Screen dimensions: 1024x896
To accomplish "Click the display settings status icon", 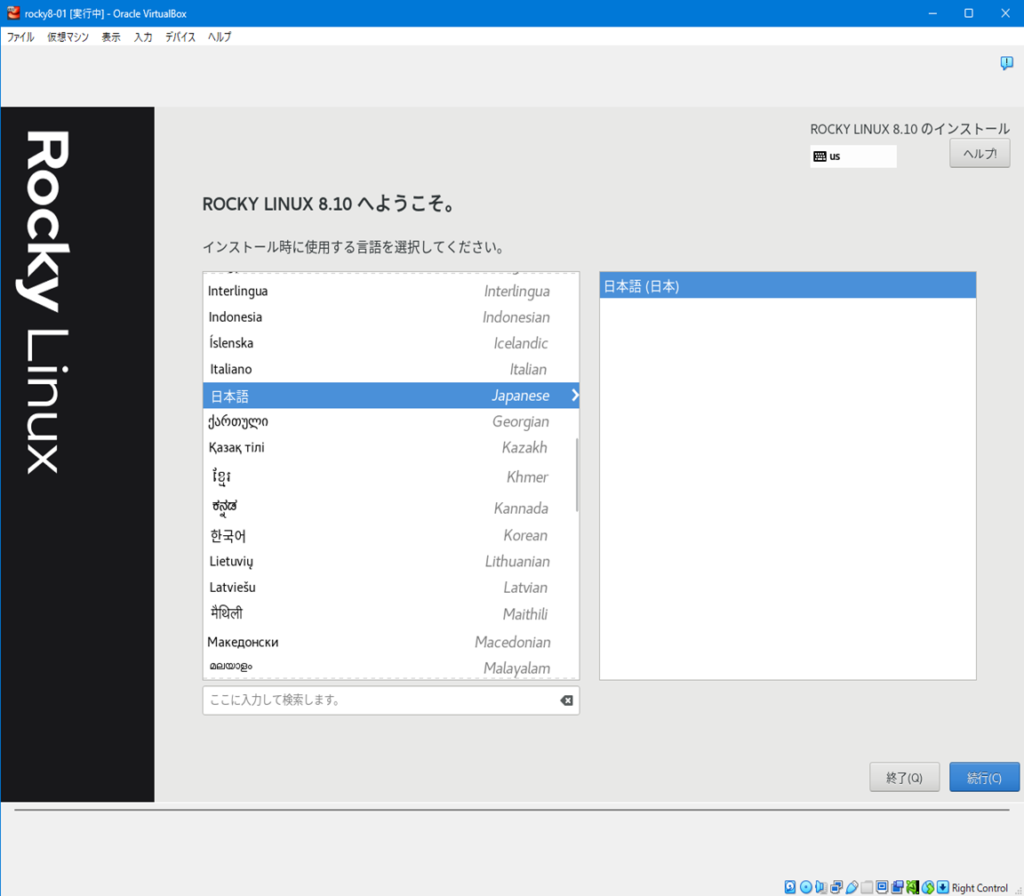I will 882,887.
